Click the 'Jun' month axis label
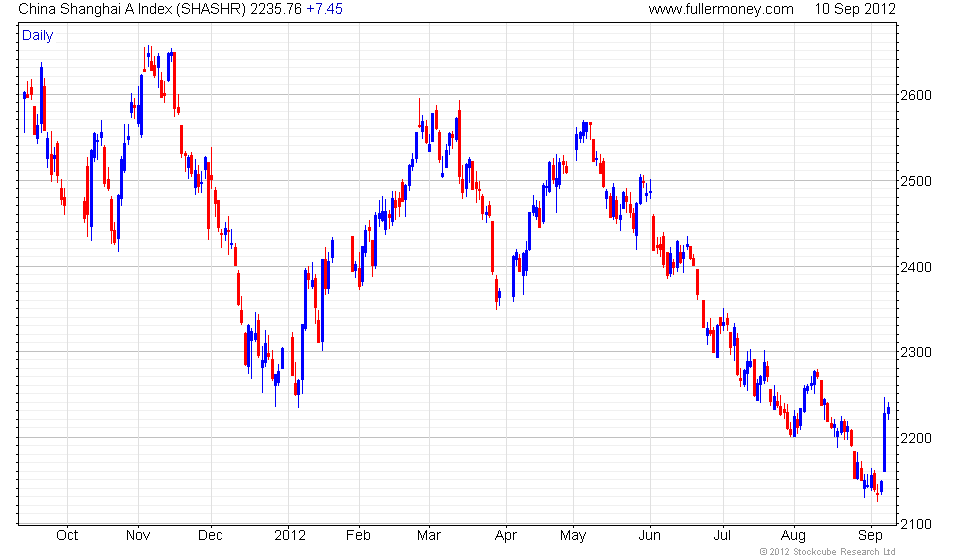980x560 pixels. coord(649,536)
